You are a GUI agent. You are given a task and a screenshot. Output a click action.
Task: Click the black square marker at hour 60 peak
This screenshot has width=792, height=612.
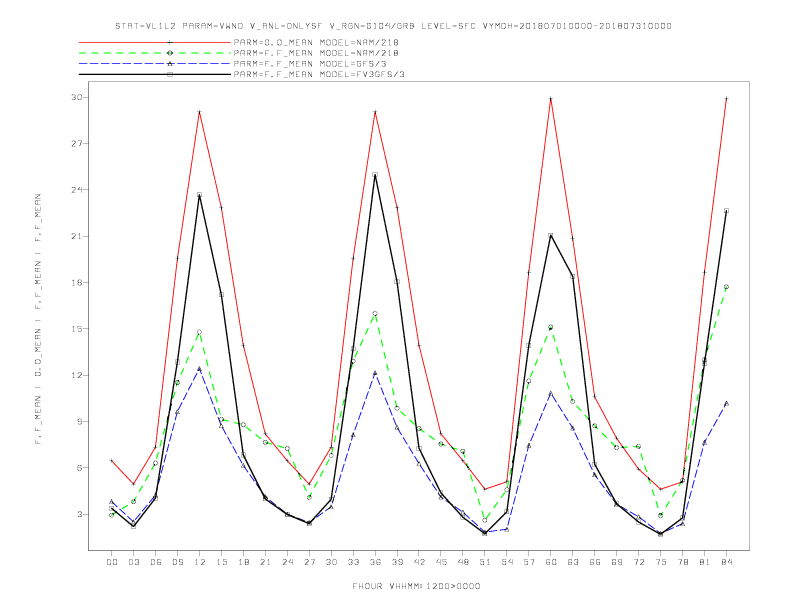click(x=551, y=235)
